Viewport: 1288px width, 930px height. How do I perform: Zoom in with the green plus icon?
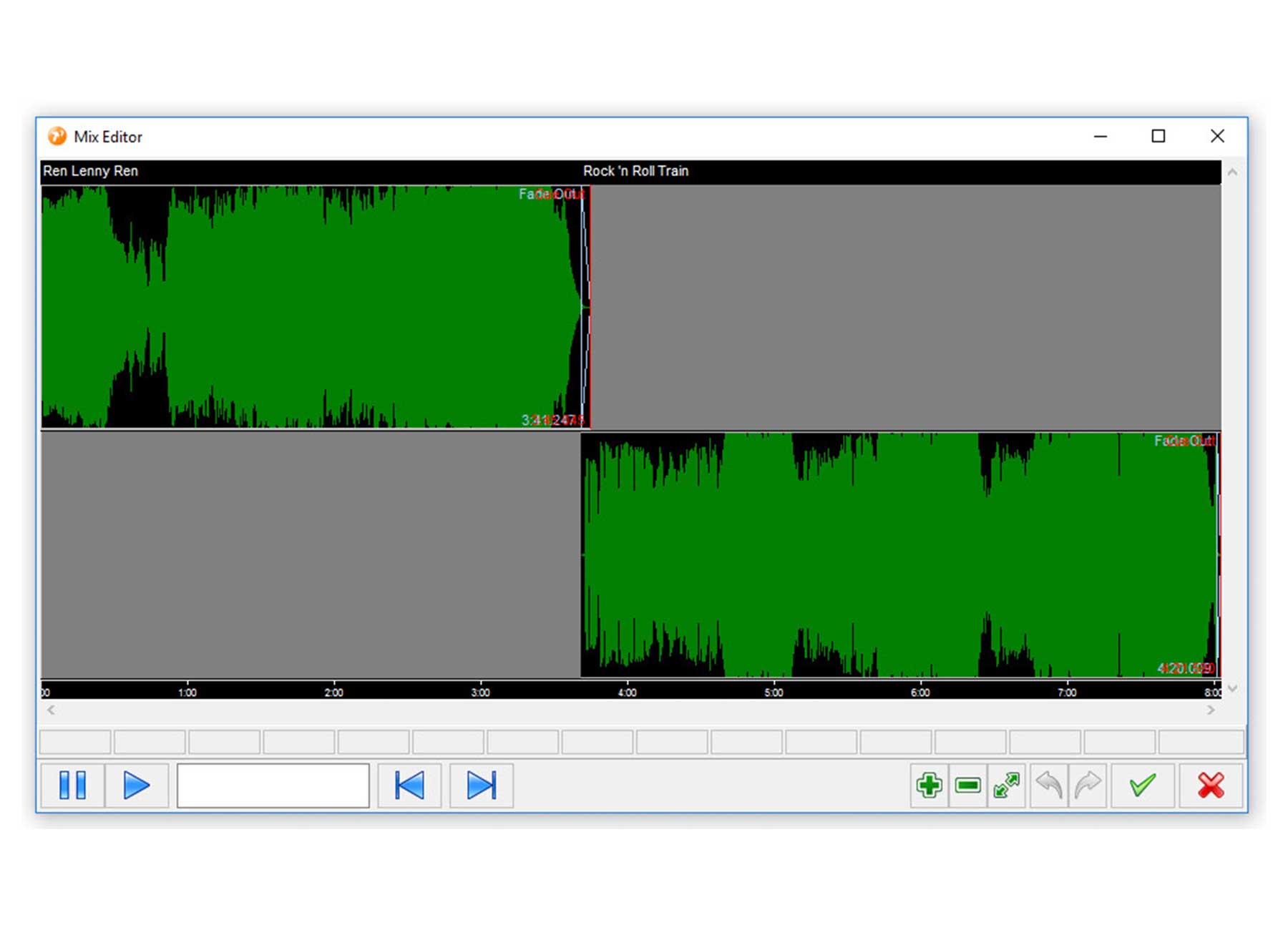[930, 785]
